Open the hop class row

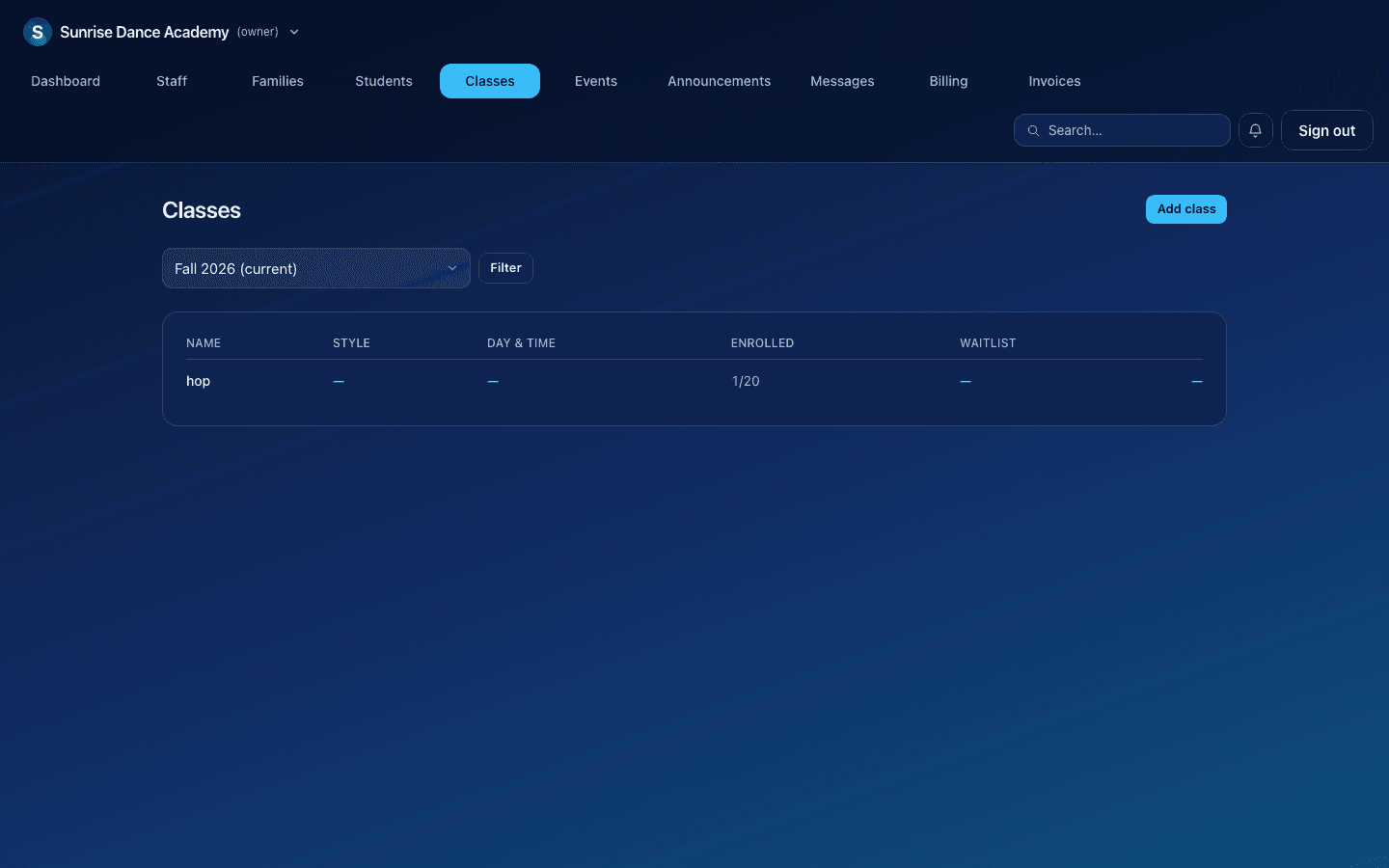coord(694,381)
